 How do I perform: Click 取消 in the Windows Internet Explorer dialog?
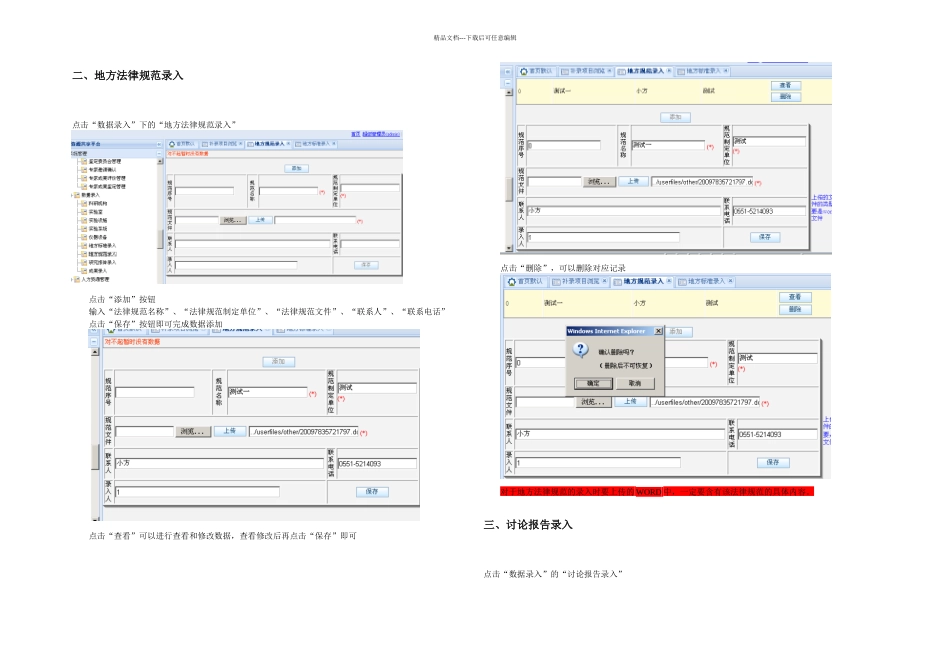pyautogui.click(x=635, y=384)
